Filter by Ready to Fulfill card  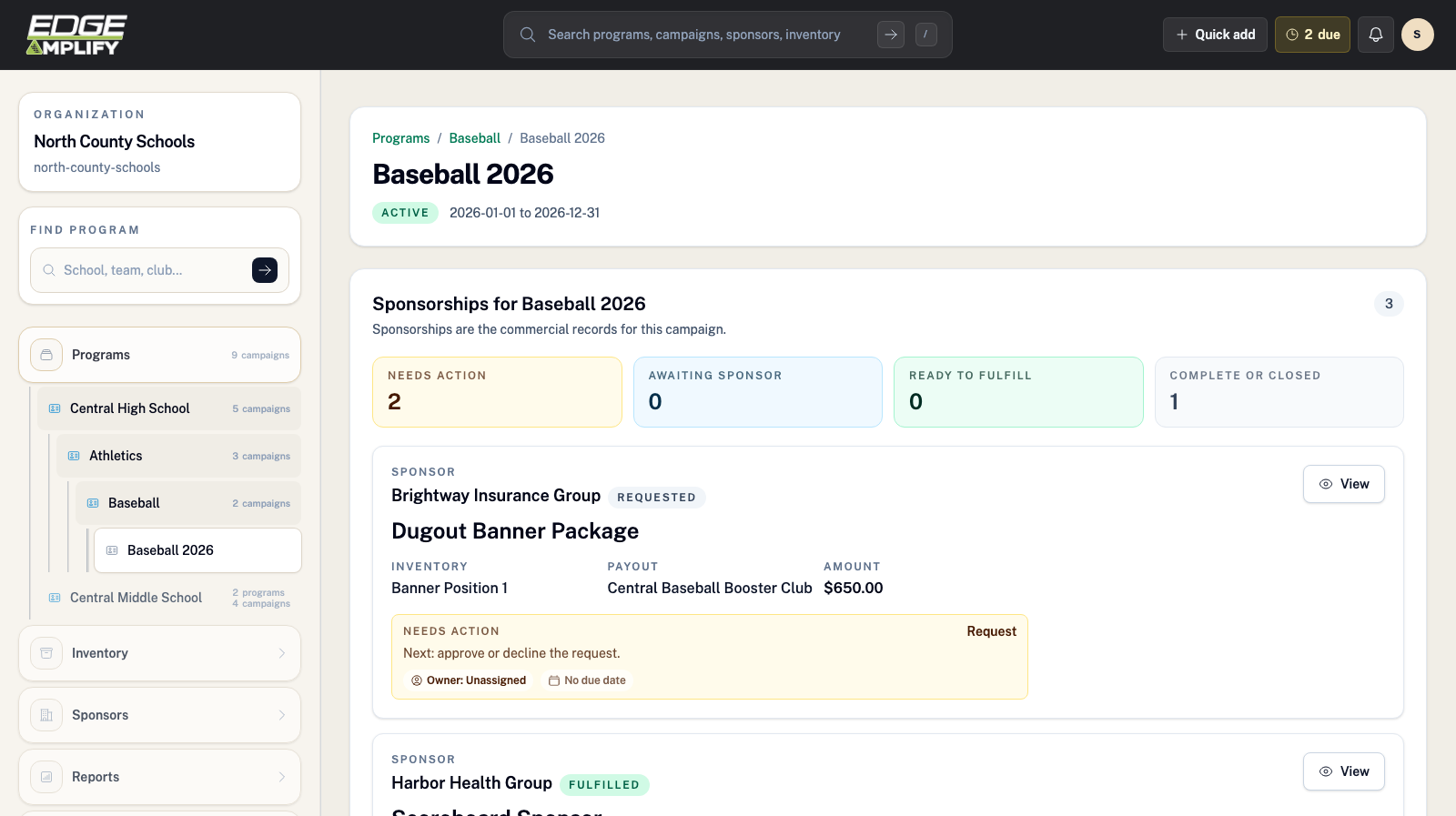[x=1018, y=392]
